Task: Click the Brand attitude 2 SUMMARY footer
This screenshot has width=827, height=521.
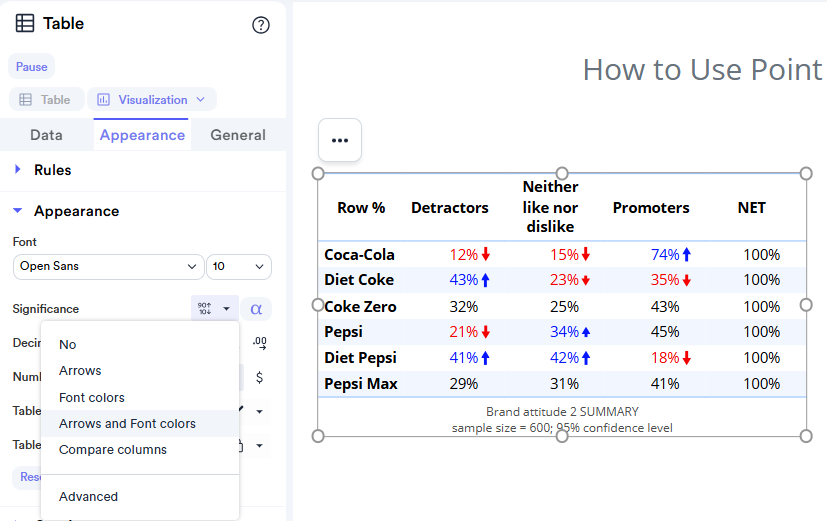Action: tap(562, 412)
